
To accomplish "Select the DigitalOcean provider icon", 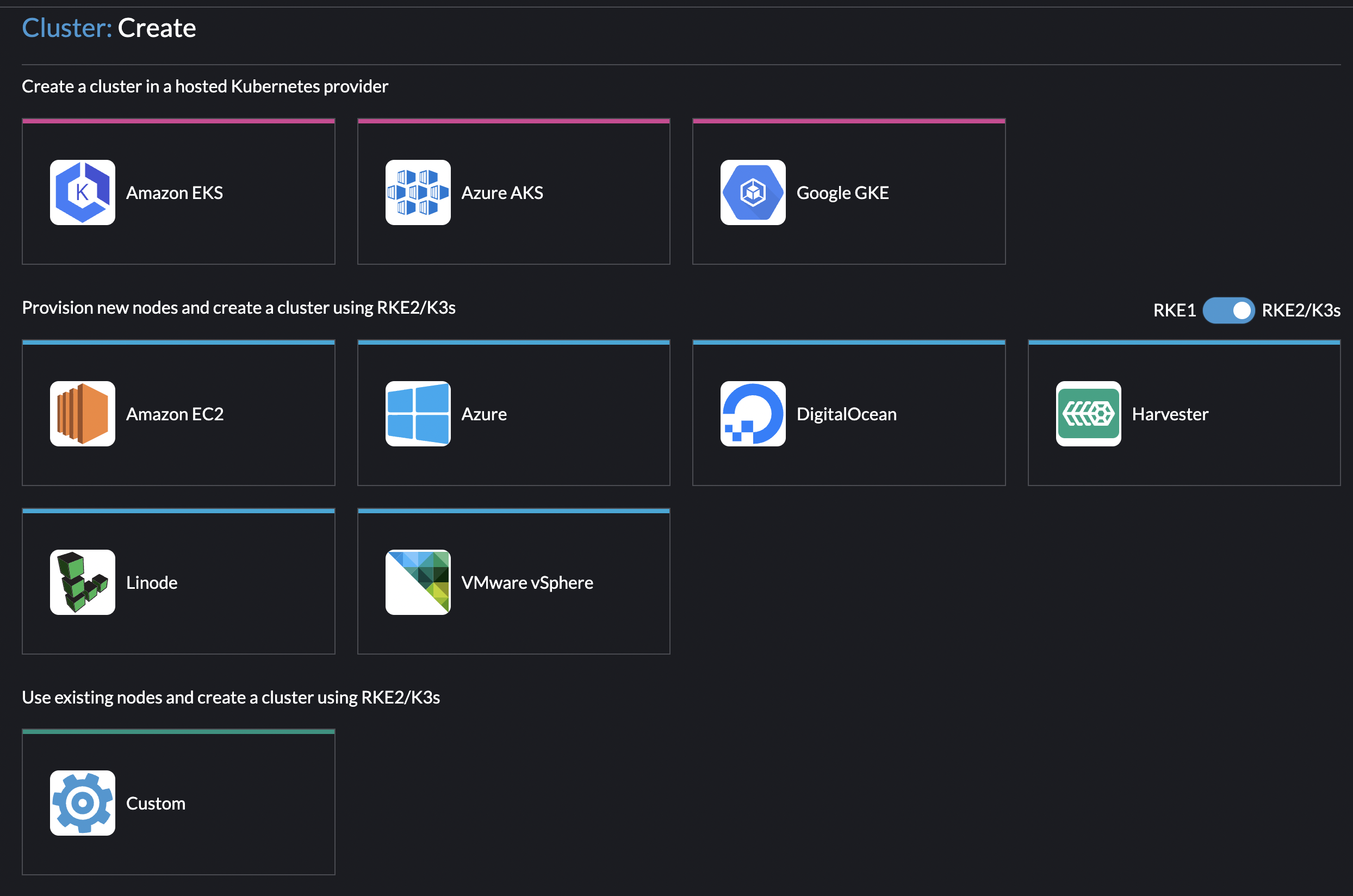I will (x=752, y=413).
